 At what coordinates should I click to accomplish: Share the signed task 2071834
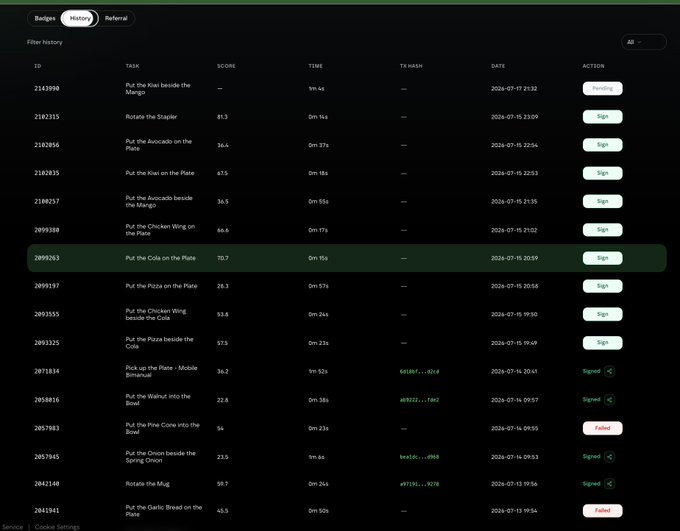(x=609, y=371)
